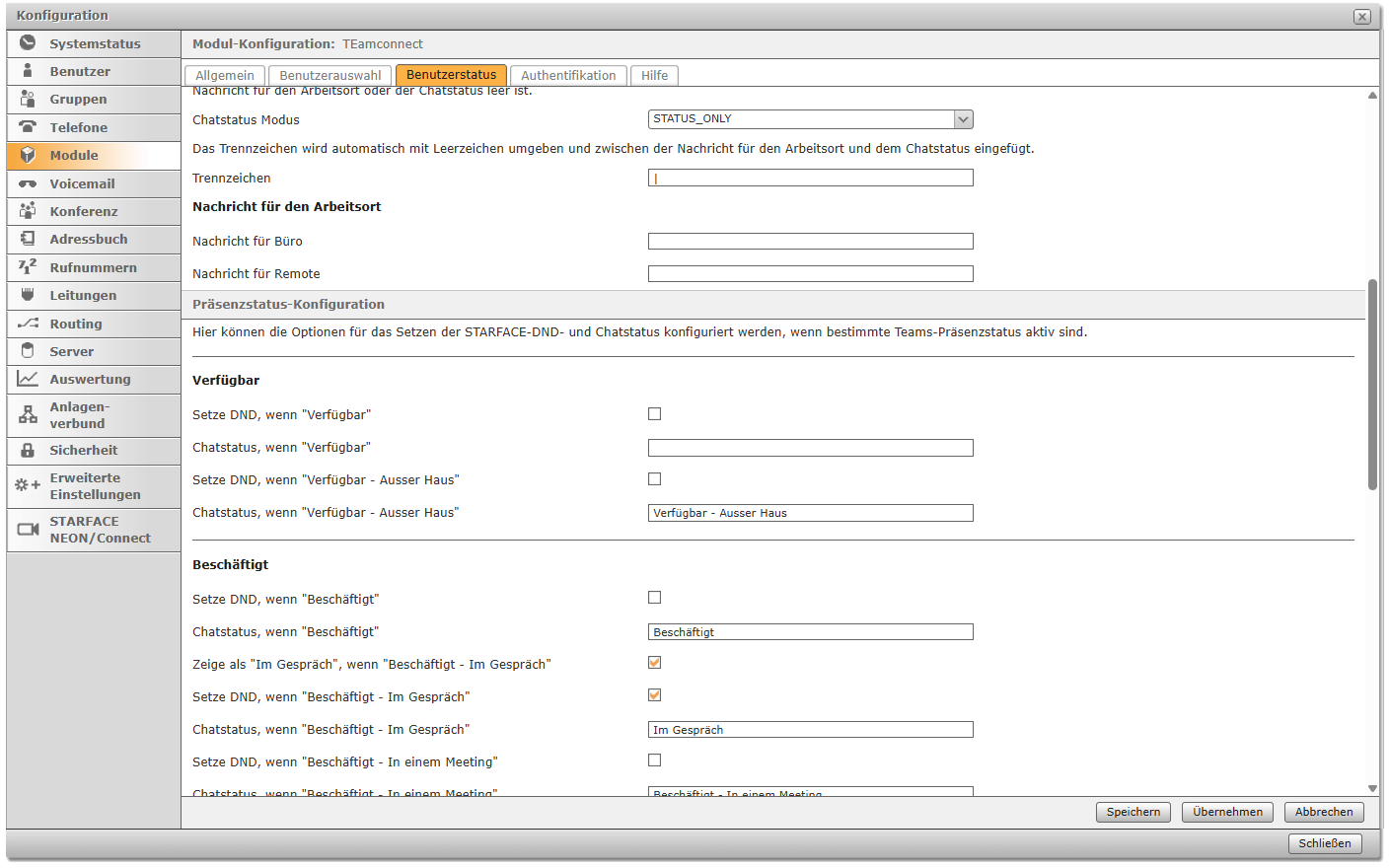Check Setze DND, wenn "Beschäftigt"
1389x868 pixels.
654,598
